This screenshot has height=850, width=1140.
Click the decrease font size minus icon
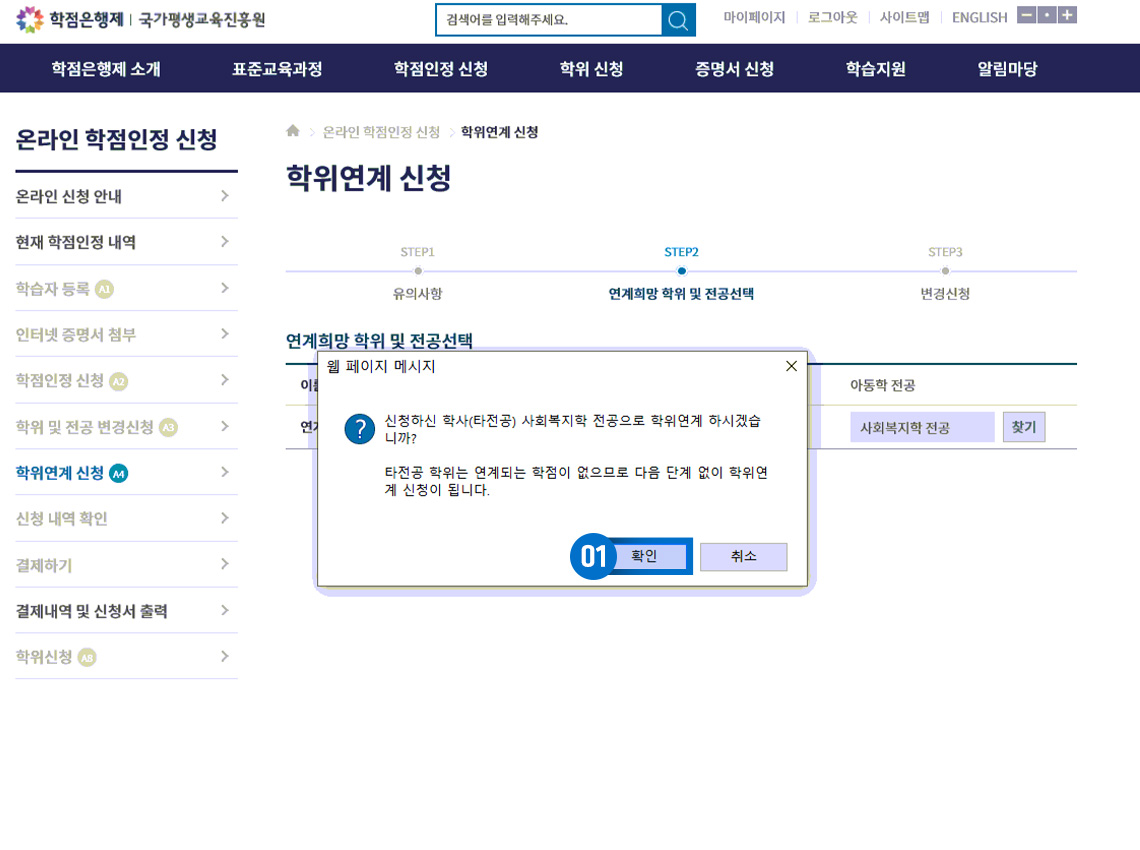(1026, 15)
